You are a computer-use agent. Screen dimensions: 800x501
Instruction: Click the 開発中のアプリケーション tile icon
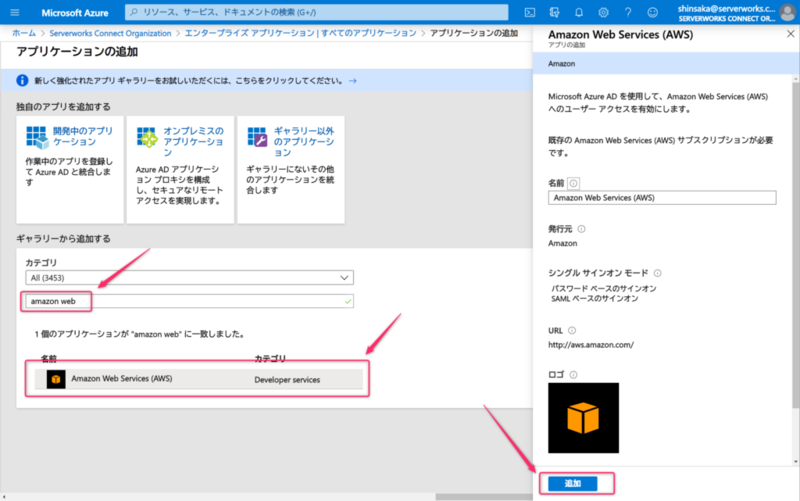37,137
